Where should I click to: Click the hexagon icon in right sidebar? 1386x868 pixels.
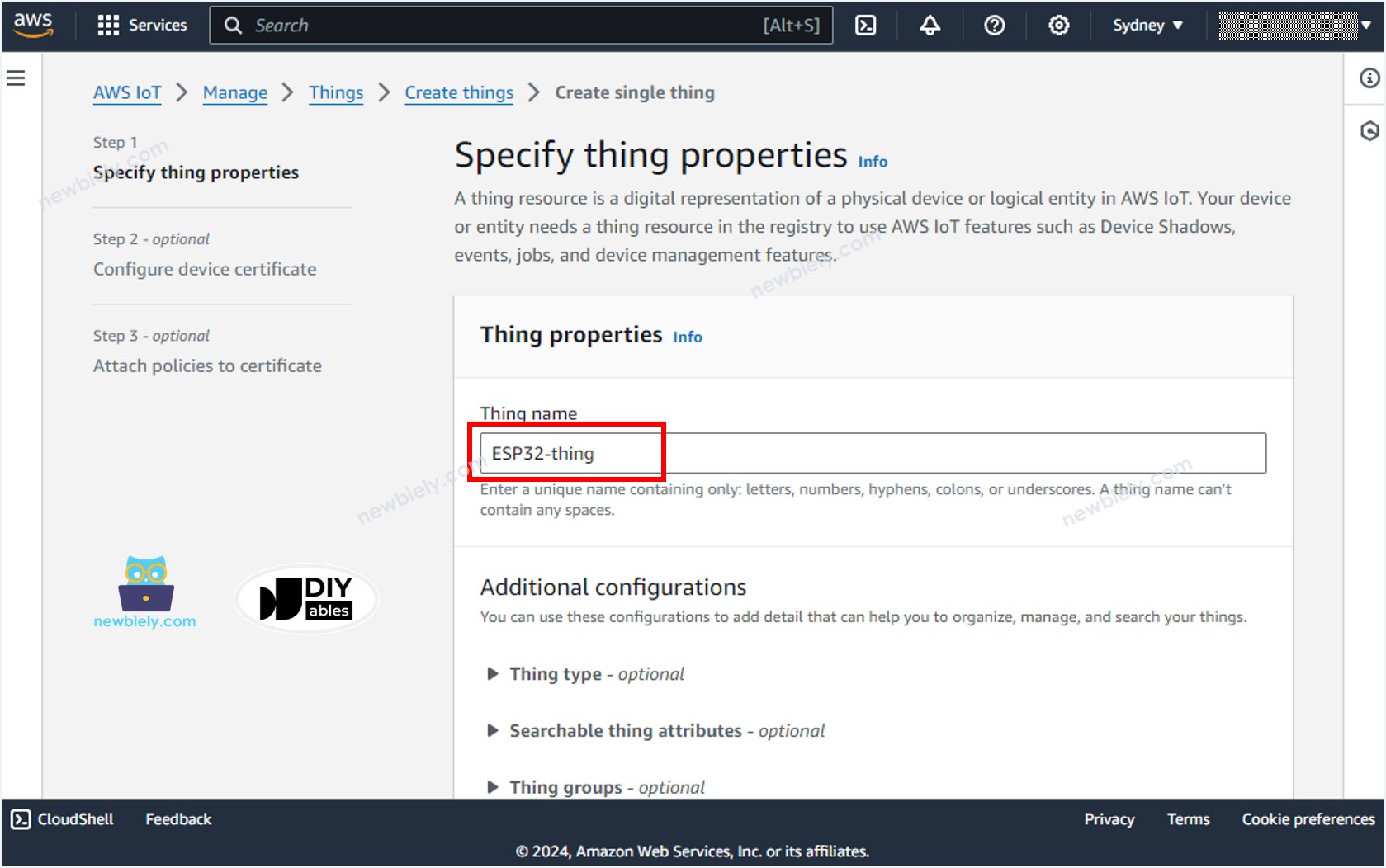pos(1369,131)
